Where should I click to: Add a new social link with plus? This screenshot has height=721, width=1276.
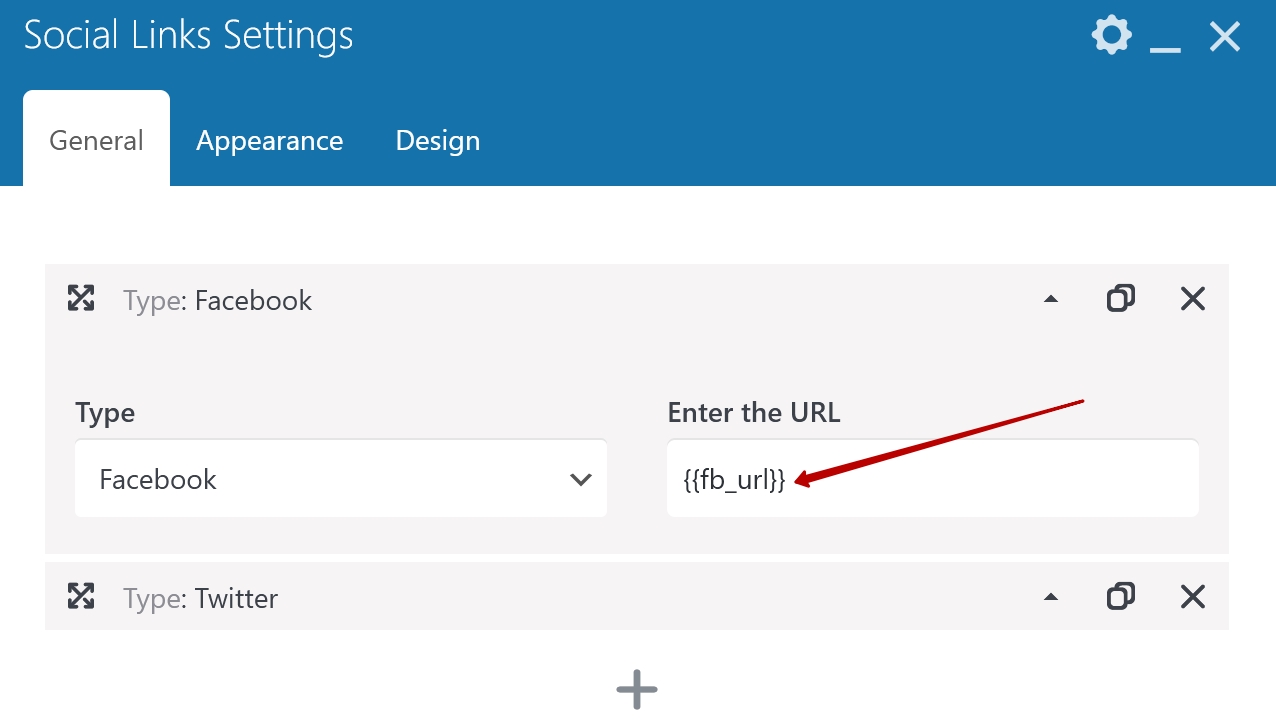(637, 689)
